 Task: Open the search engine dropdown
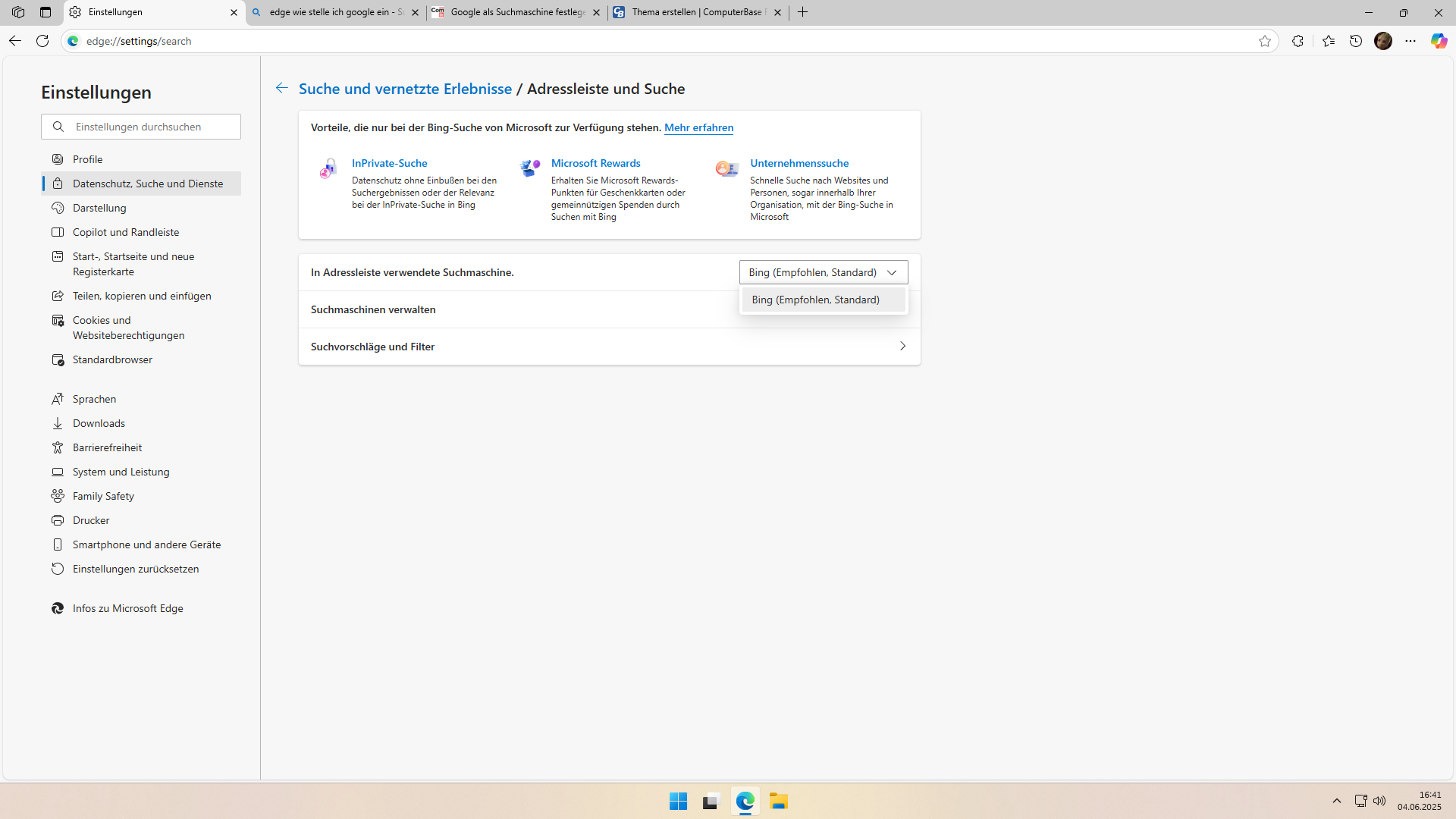click(x=823, y=272)
